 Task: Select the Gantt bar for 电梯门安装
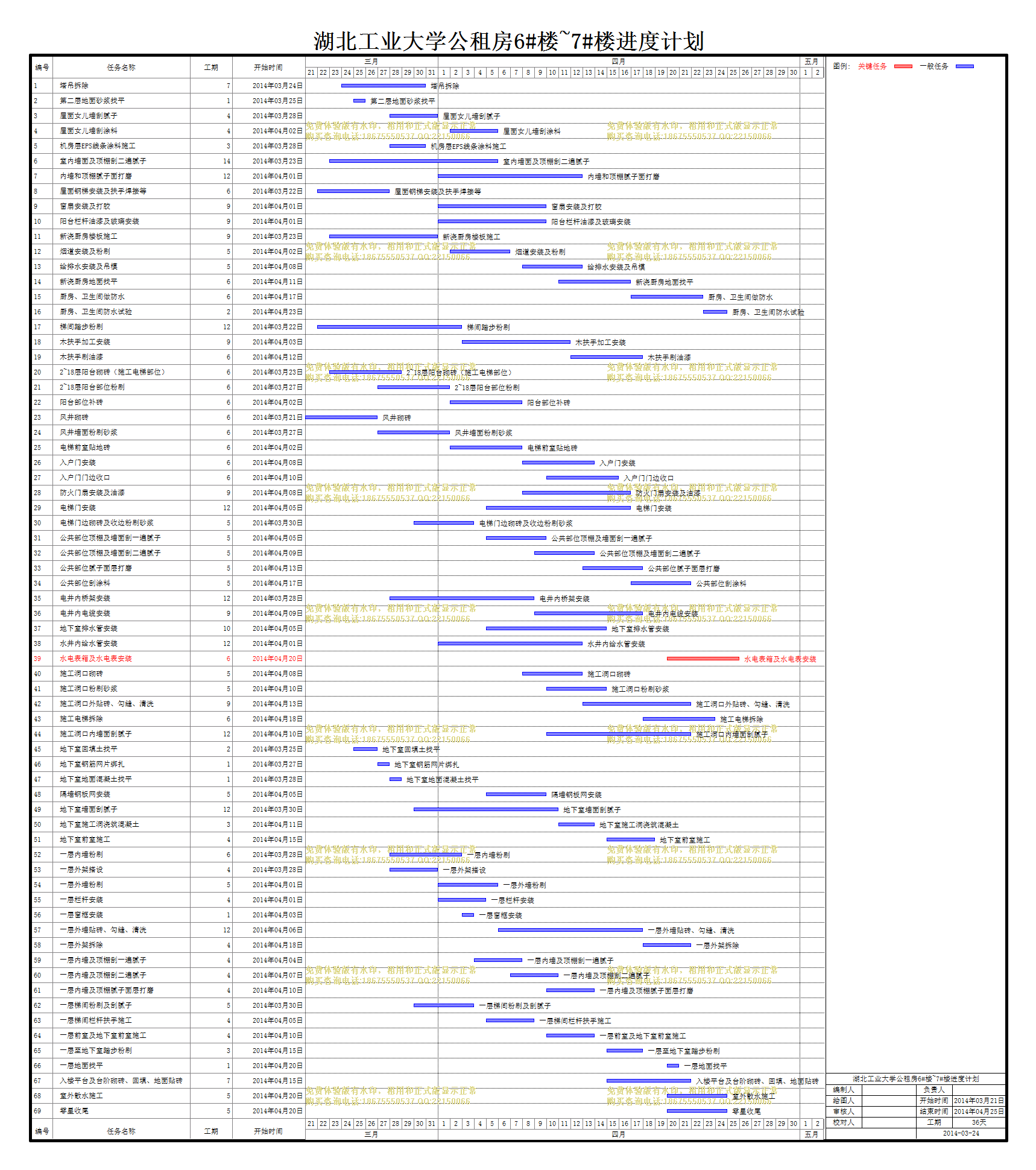pos(558,508)
